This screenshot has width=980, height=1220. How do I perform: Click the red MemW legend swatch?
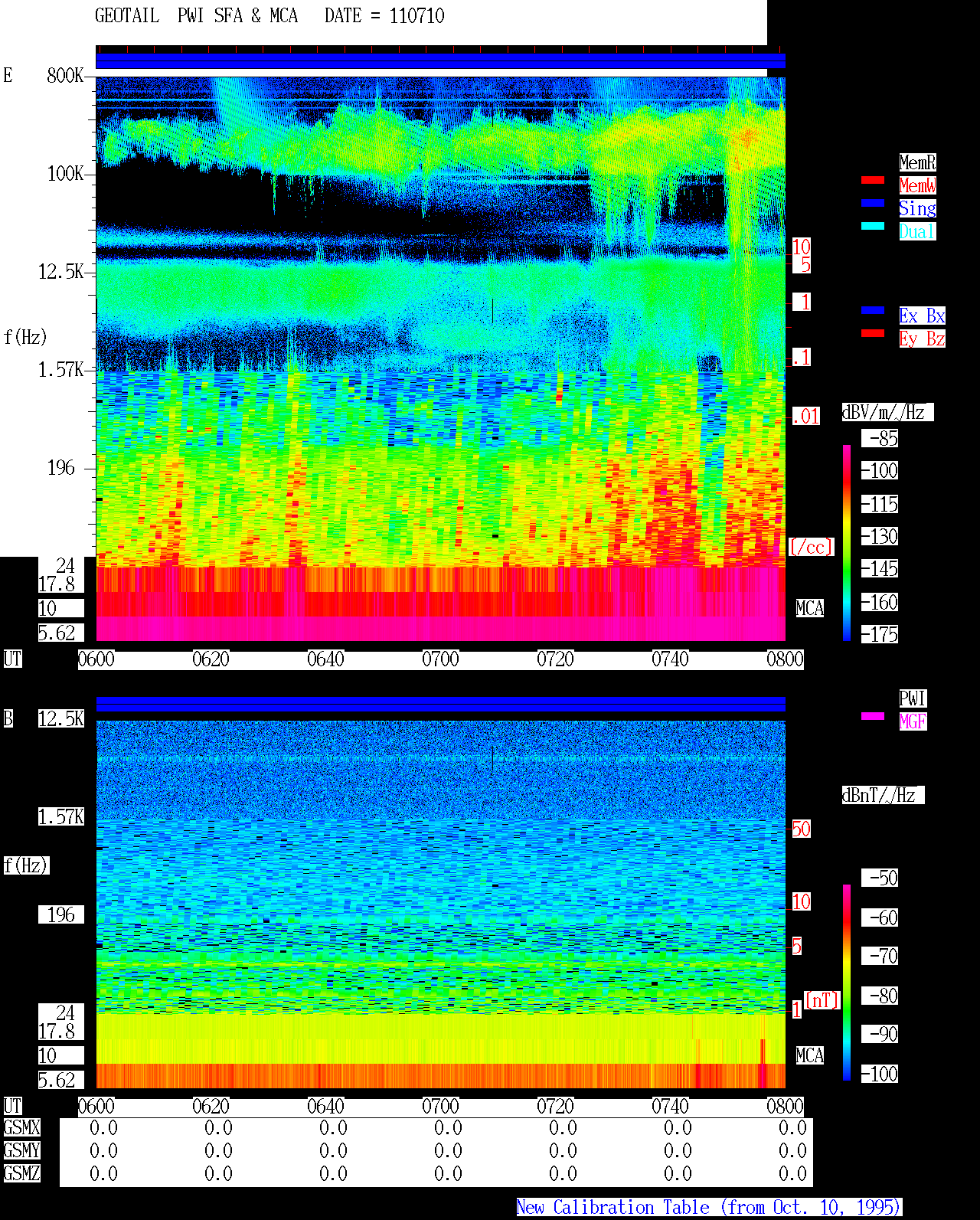873,180
